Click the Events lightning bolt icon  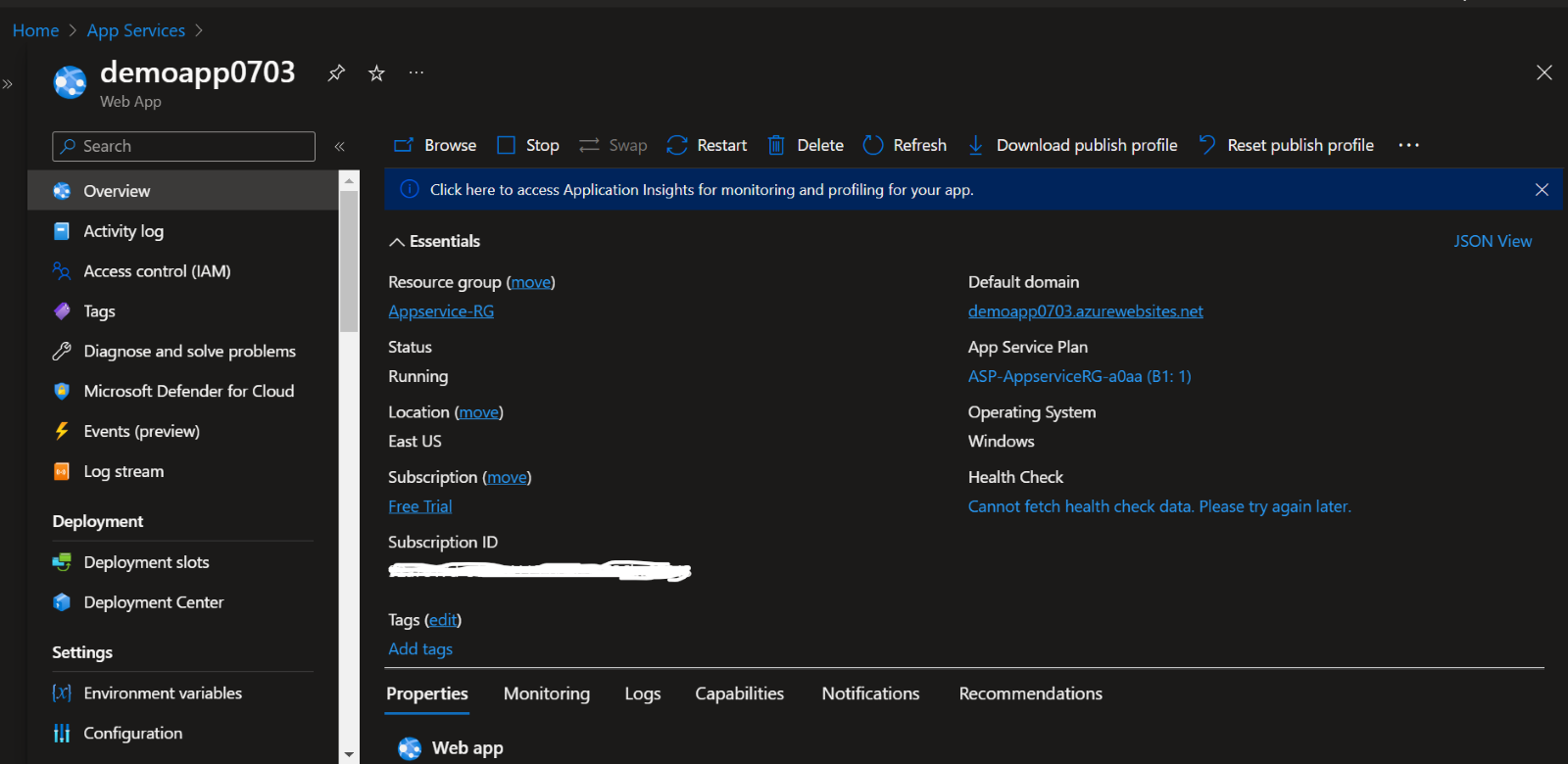[x=62, y=431]
